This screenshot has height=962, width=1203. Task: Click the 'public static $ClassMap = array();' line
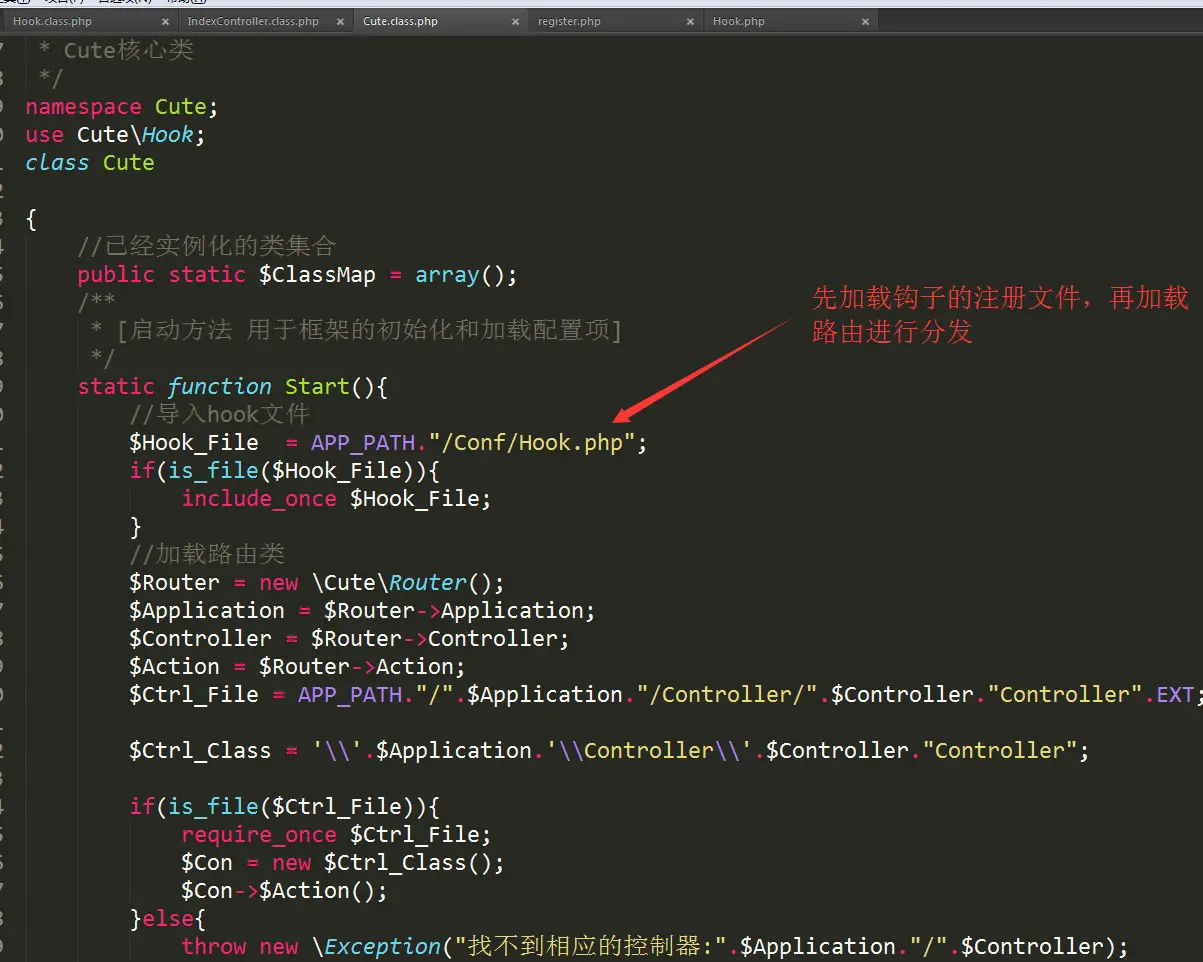click(x=298, y=275)
